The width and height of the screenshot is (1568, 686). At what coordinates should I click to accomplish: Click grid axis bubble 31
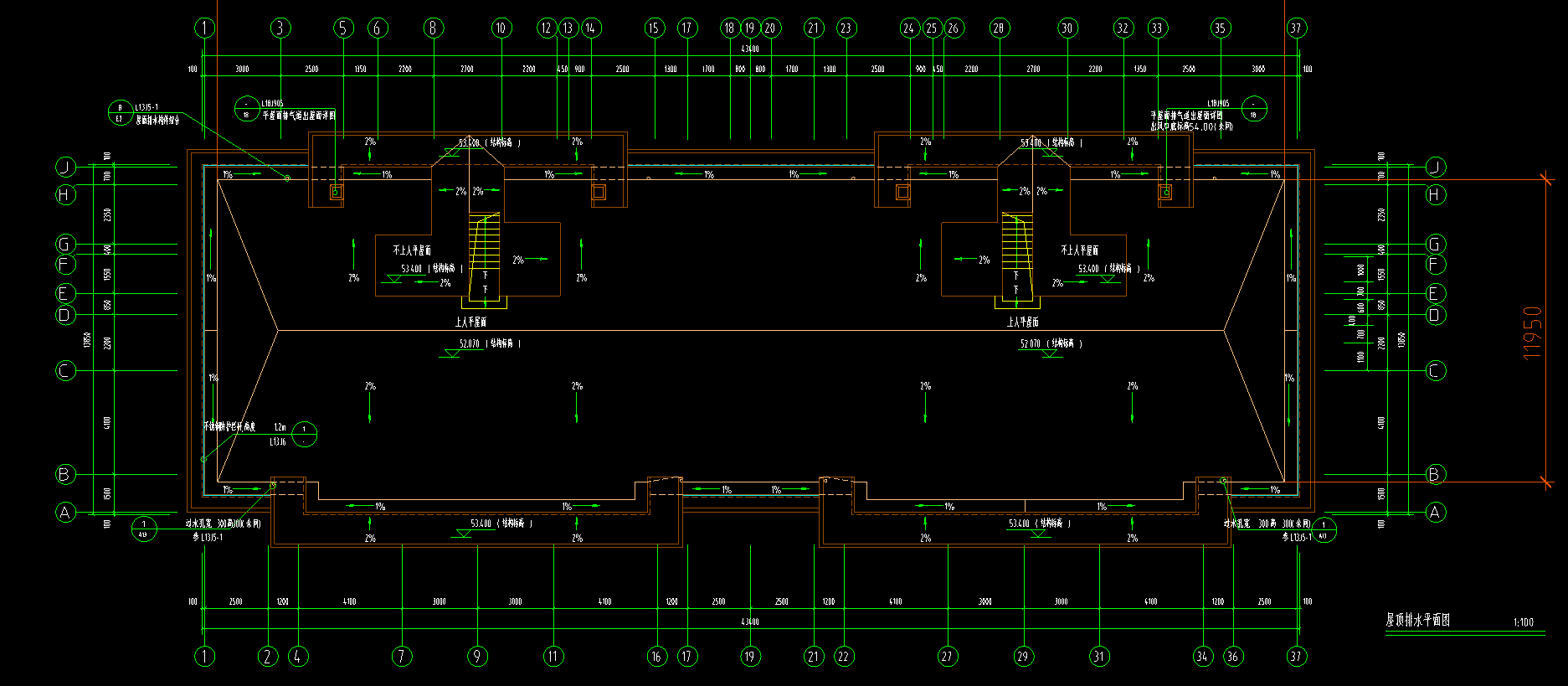pyautogui.click(x=1099, y=656)
